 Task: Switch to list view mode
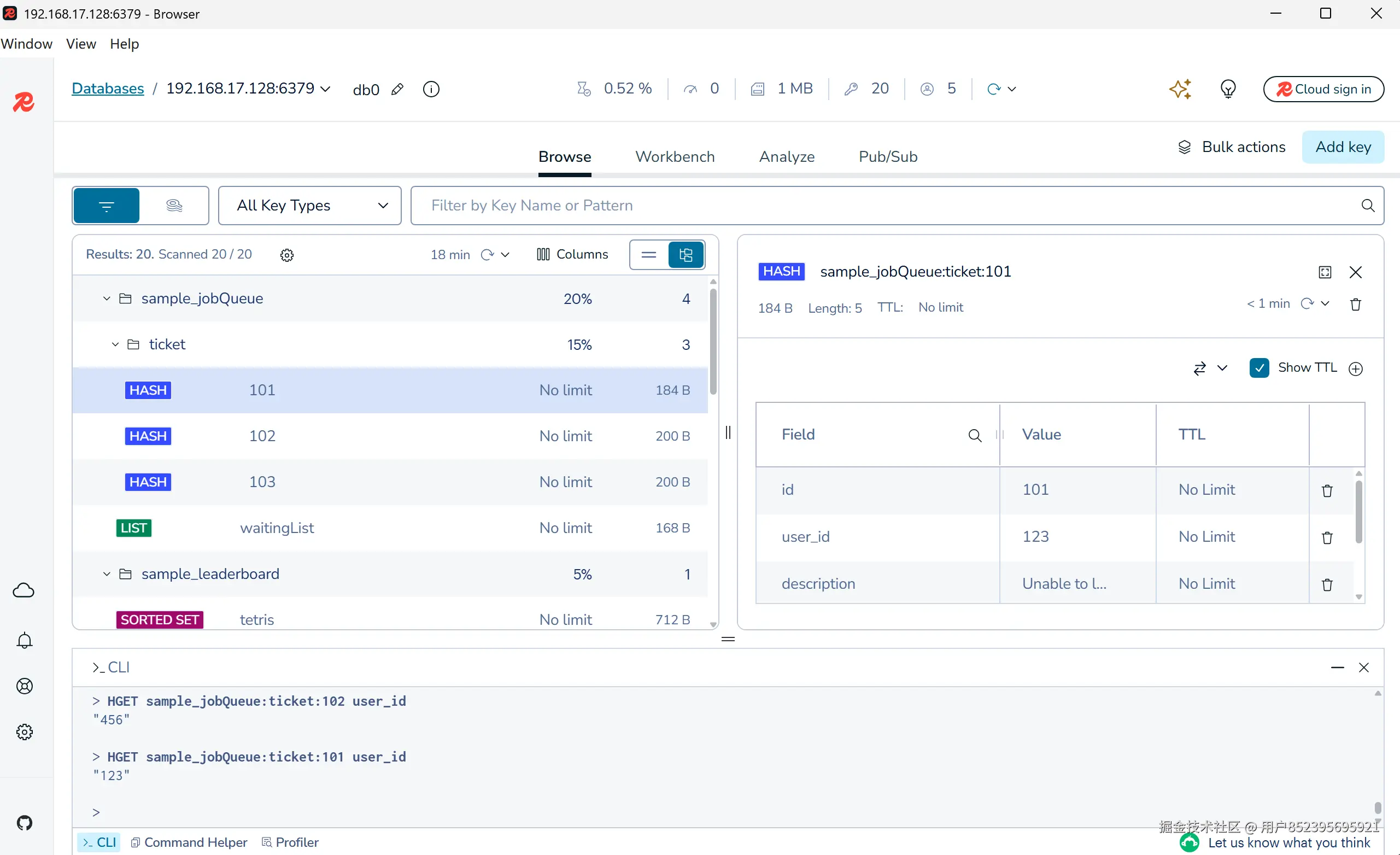coord(649,255)
